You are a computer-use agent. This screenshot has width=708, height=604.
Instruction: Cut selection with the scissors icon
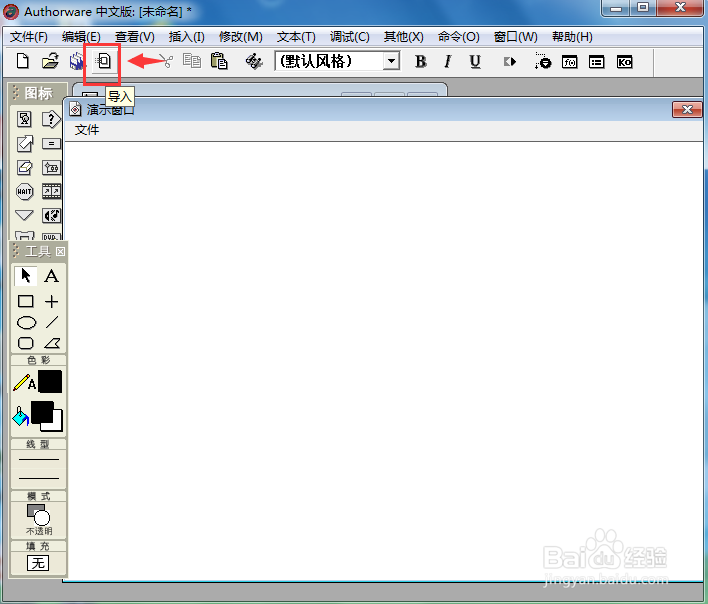pyautogui.click(x=168, y=61)
